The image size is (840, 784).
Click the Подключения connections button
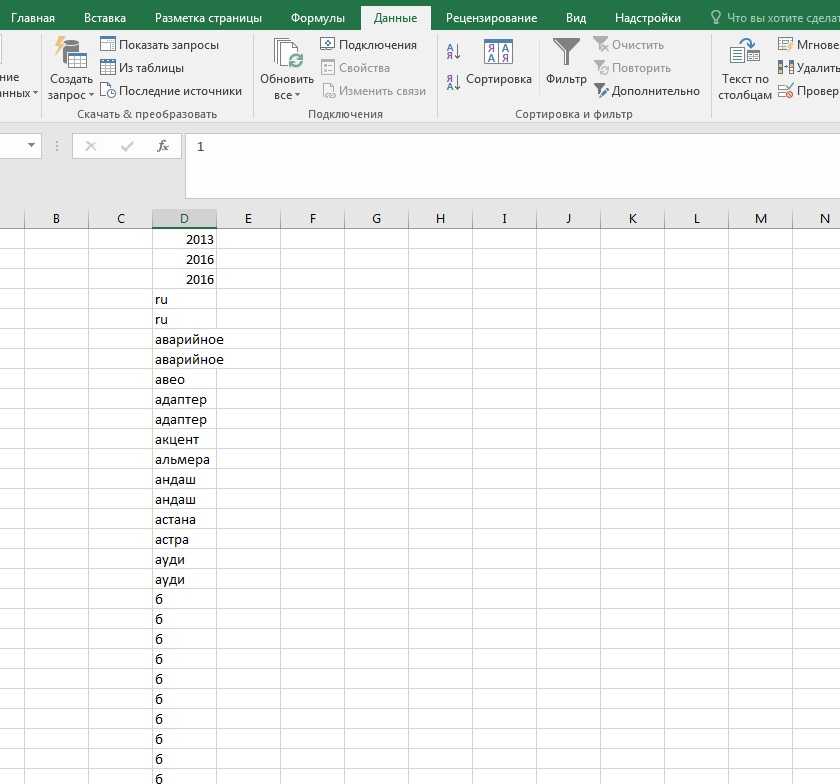[368, 45]
